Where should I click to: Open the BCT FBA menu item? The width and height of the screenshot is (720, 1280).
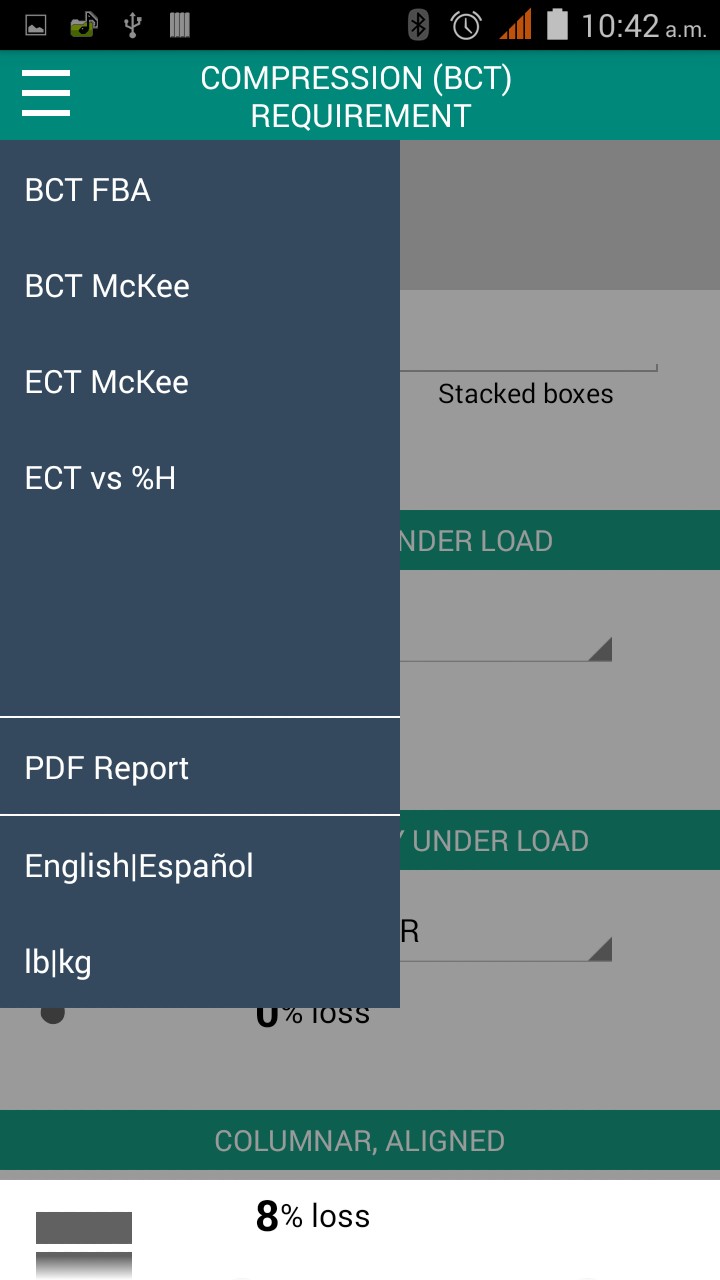point(88,190)
